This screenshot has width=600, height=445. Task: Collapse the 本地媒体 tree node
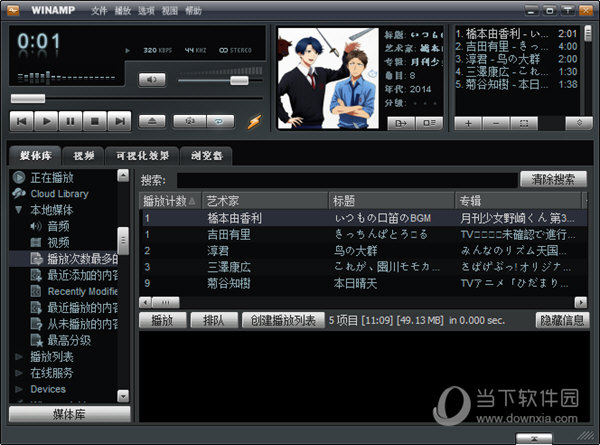18,210
